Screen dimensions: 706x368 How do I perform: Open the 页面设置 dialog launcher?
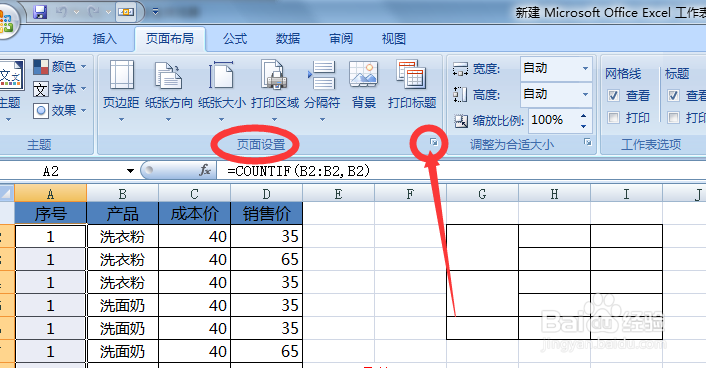(x=433, y=142)
